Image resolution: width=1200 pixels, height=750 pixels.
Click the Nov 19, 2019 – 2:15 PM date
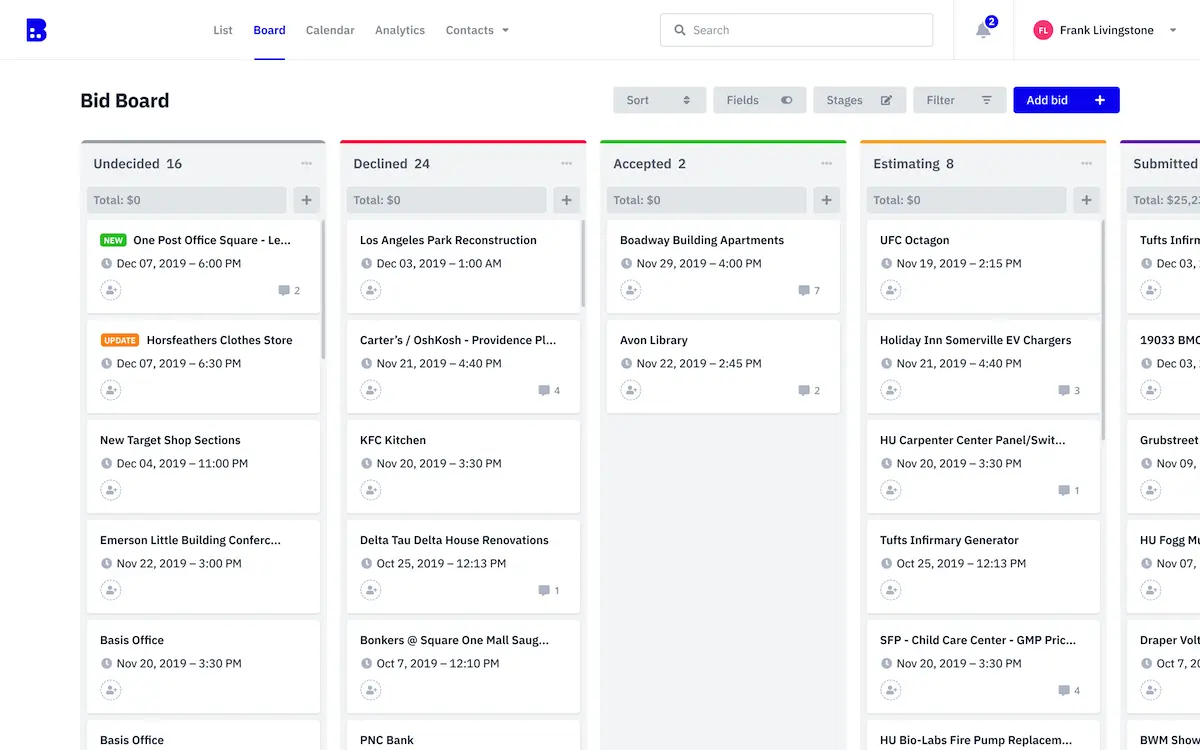pyautogui.click(x=959, y=264)
